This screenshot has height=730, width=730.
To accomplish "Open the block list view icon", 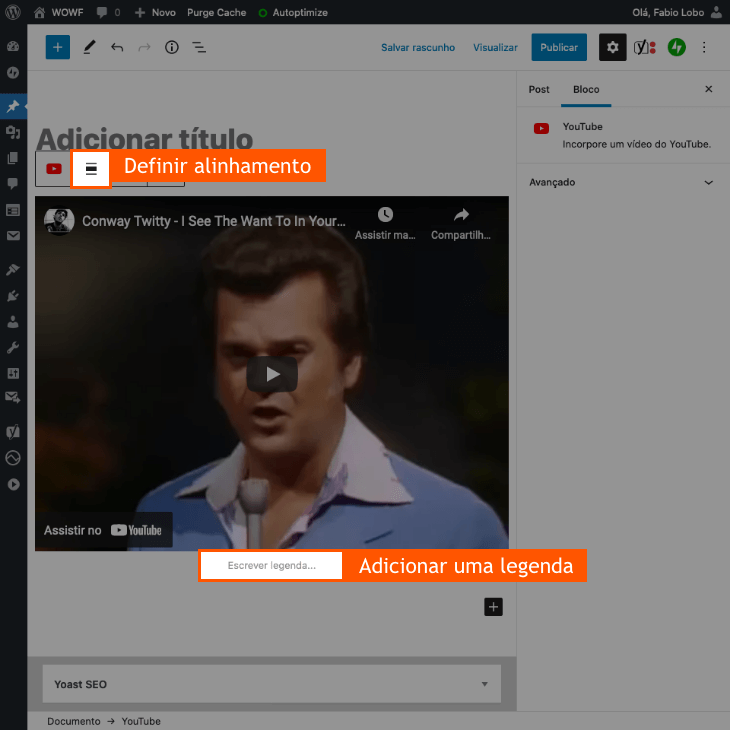I will (x=199, y=47).
